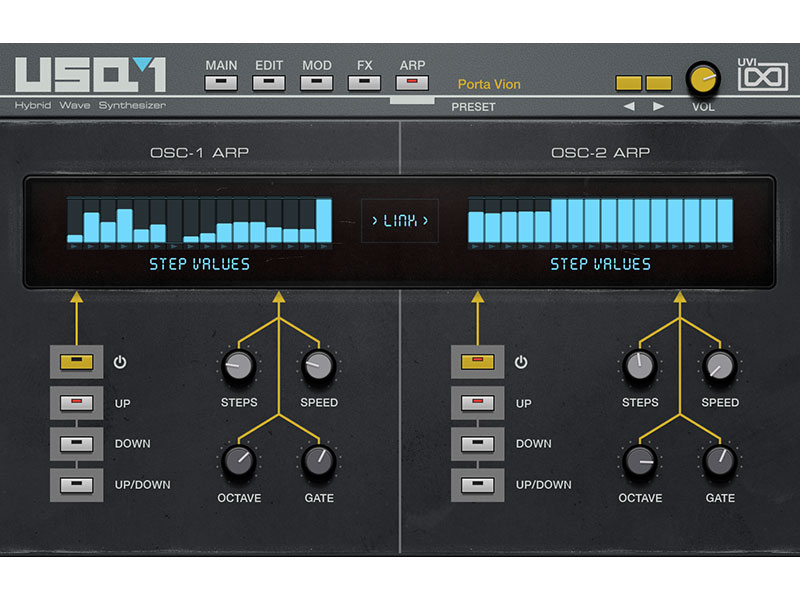Click the OSC-1 STEPS knob
The image size is (800, 600).
tap(238, 367)
